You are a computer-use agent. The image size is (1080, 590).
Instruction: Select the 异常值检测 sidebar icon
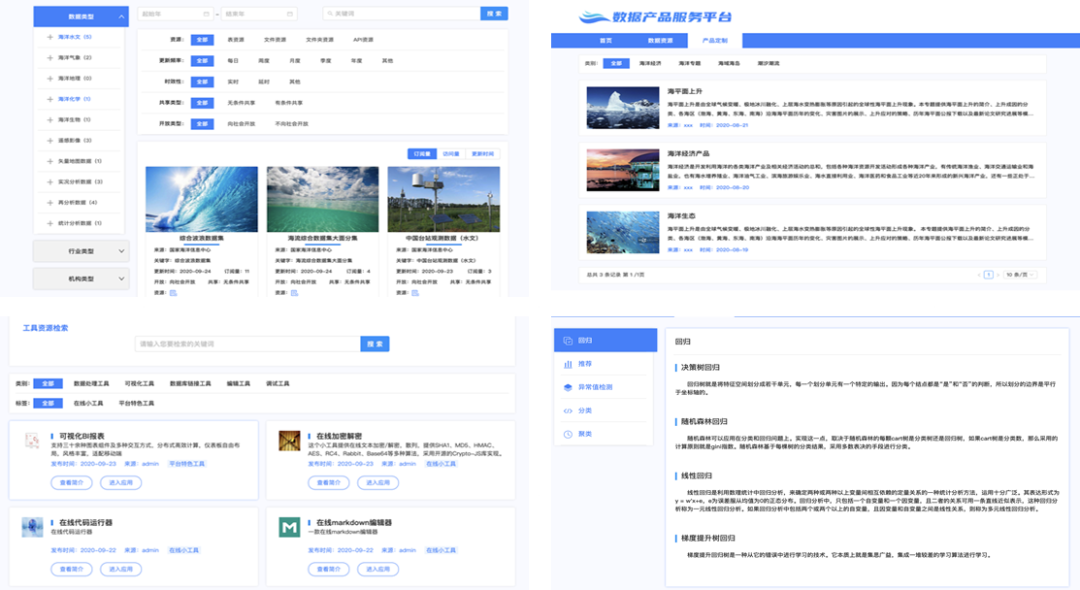[568, 387]
